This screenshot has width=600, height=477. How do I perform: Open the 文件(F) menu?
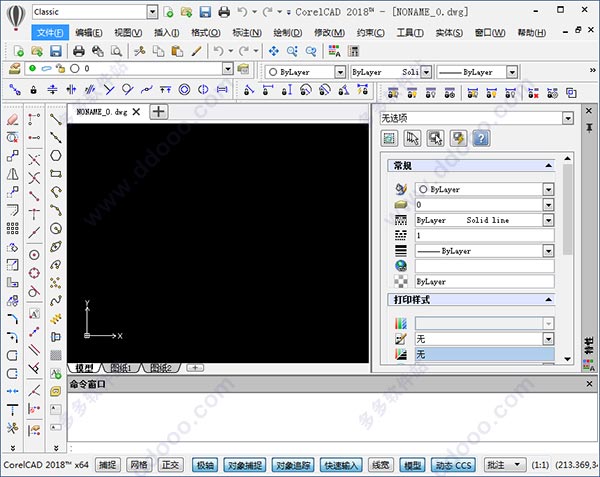[x=50, y=33]
